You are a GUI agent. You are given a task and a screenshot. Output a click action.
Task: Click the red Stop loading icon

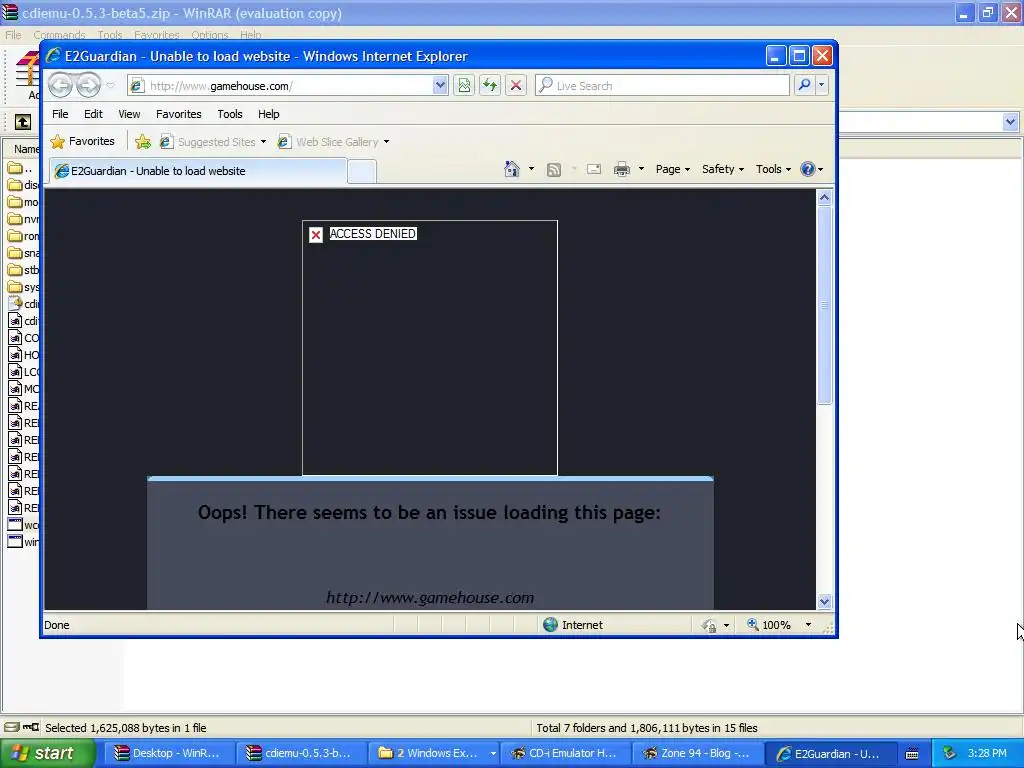point(516,86)
